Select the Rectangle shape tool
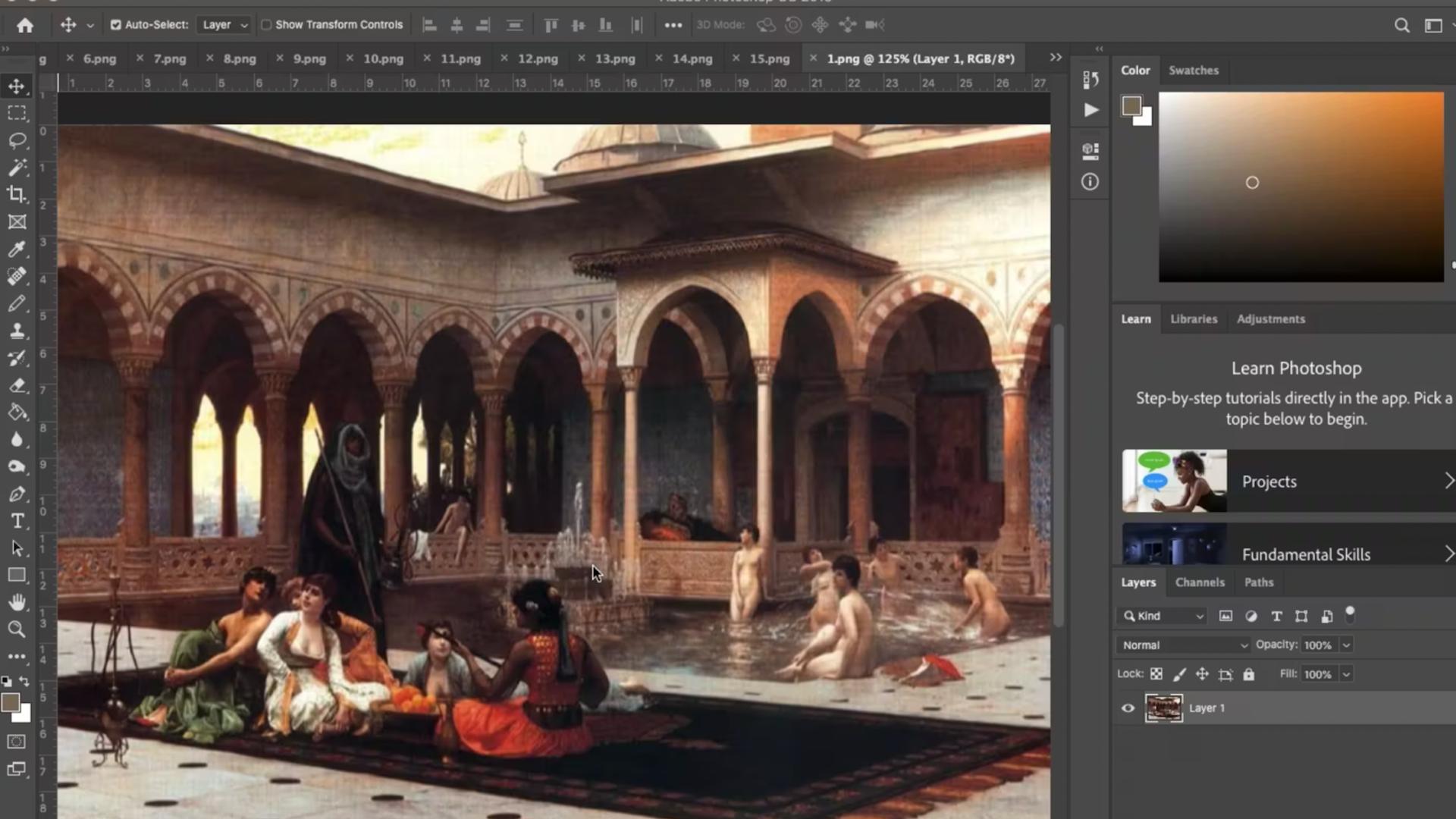The image size is (1456, 819). [x=17, y=576]
